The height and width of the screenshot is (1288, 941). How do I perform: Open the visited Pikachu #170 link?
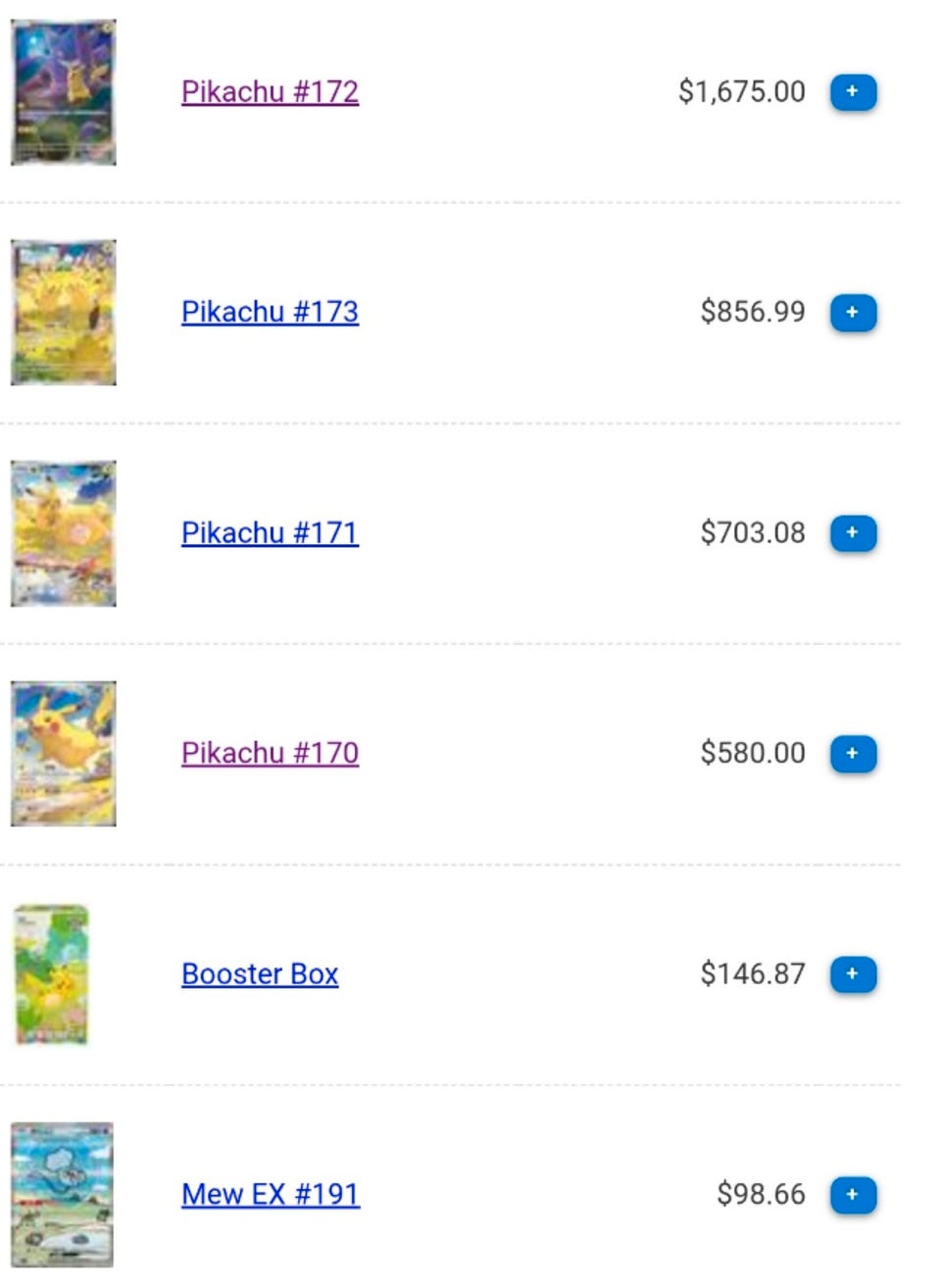[x=270, y=754]
